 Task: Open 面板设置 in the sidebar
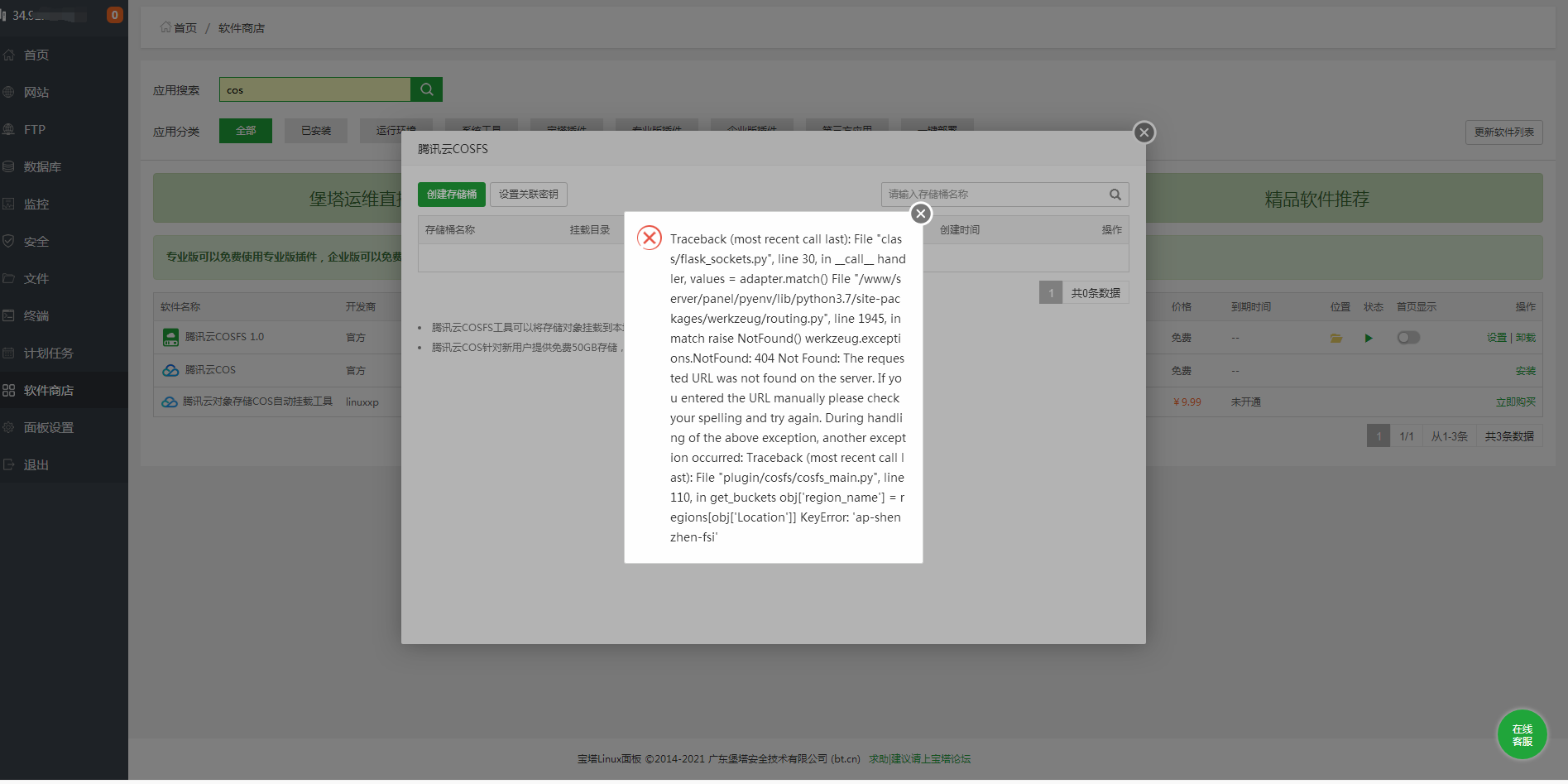click(x=64, y=427)
